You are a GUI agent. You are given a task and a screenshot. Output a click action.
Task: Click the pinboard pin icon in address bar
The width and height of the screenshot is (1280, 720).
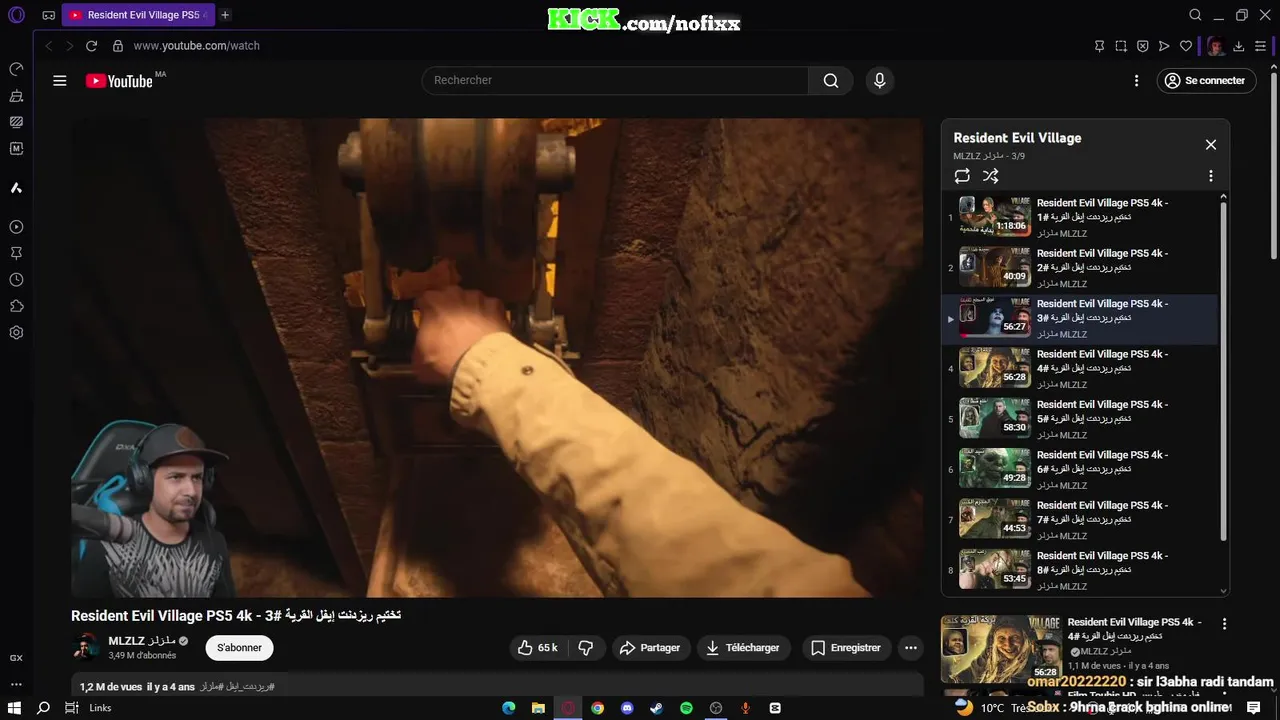pos(1099,46)
